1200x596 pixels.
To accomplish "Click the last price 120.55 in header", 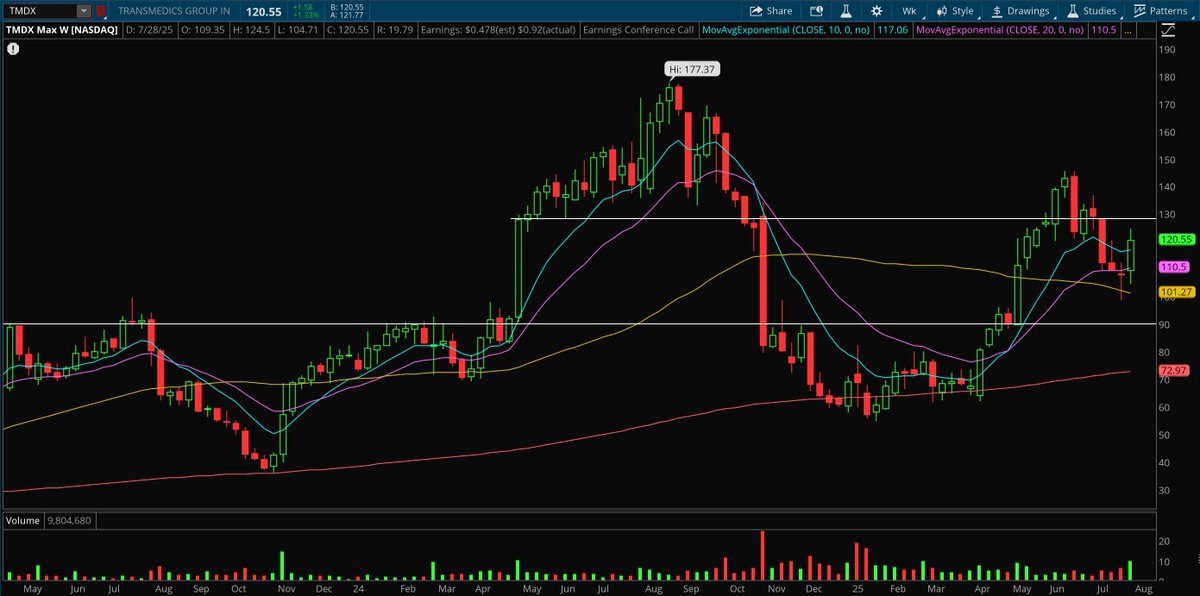I will [264, 11].
